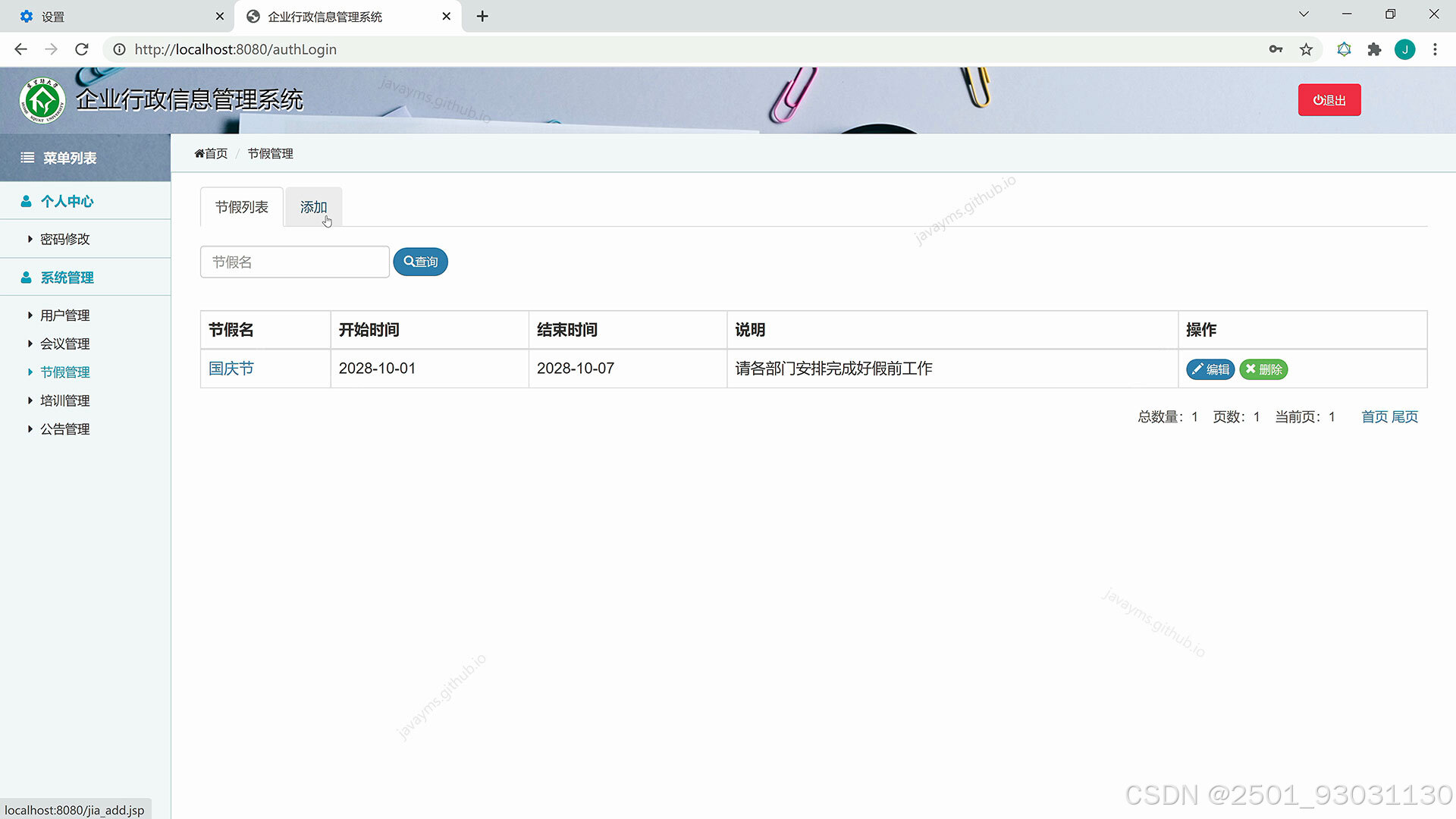Edit the 国庆节 row with 编辑
This screenshot has width=1456, height=819.
point(1210,369)
